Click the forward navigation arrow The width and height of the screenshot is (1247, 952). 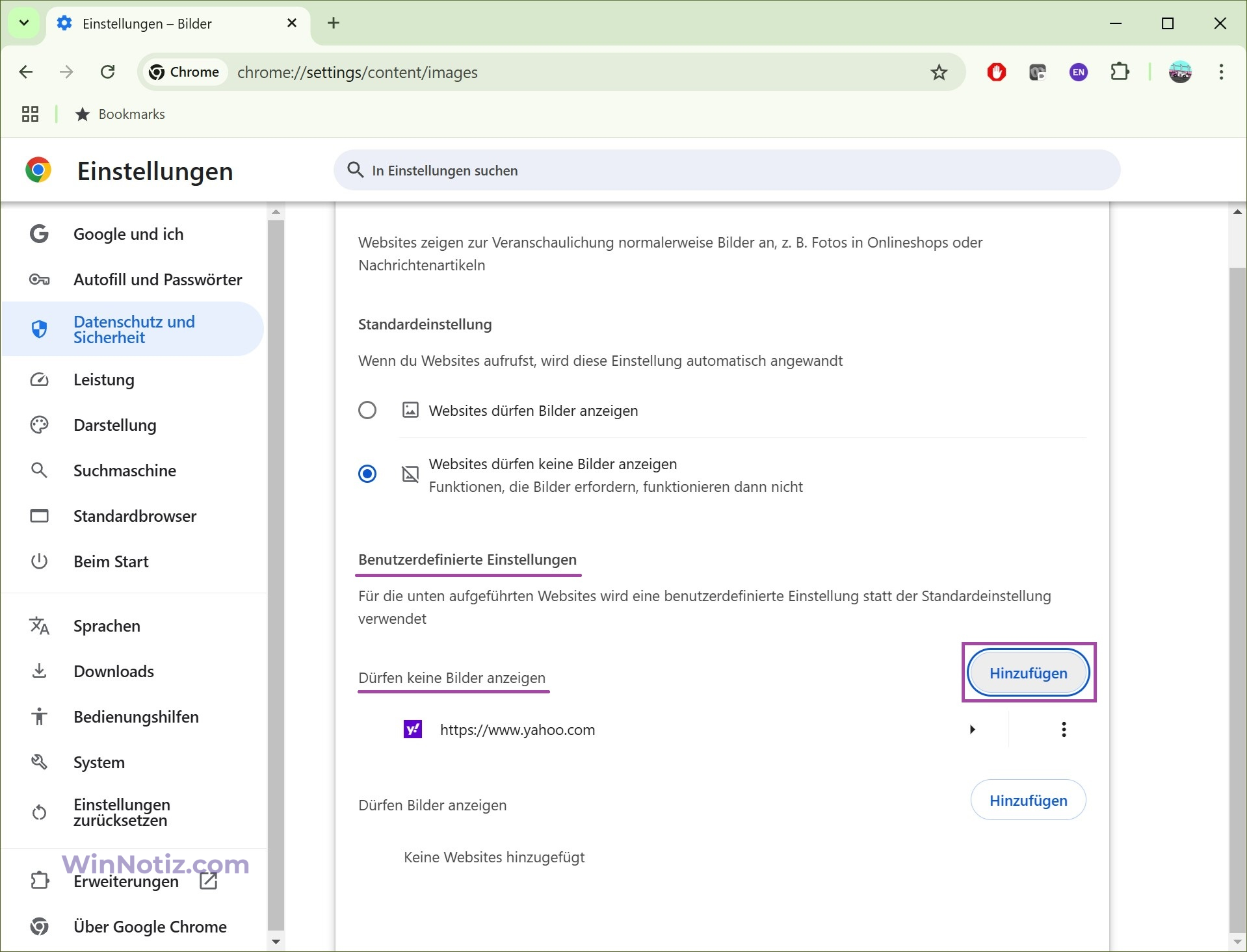(x=66, y=72)
